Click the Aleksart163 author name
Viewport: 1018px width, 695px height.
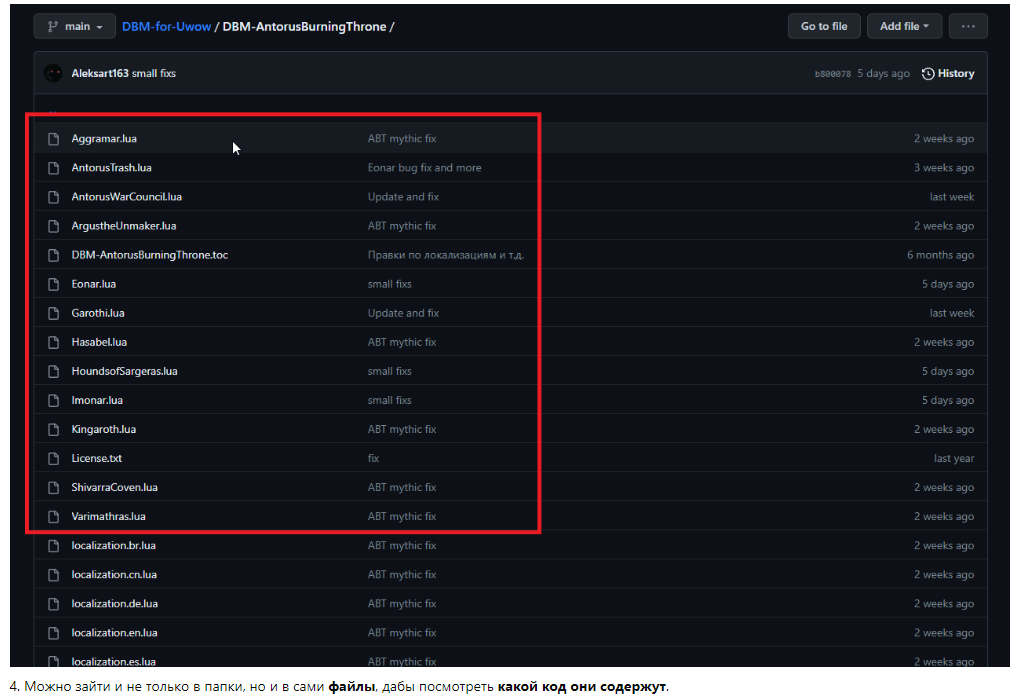tap(100, 73)
